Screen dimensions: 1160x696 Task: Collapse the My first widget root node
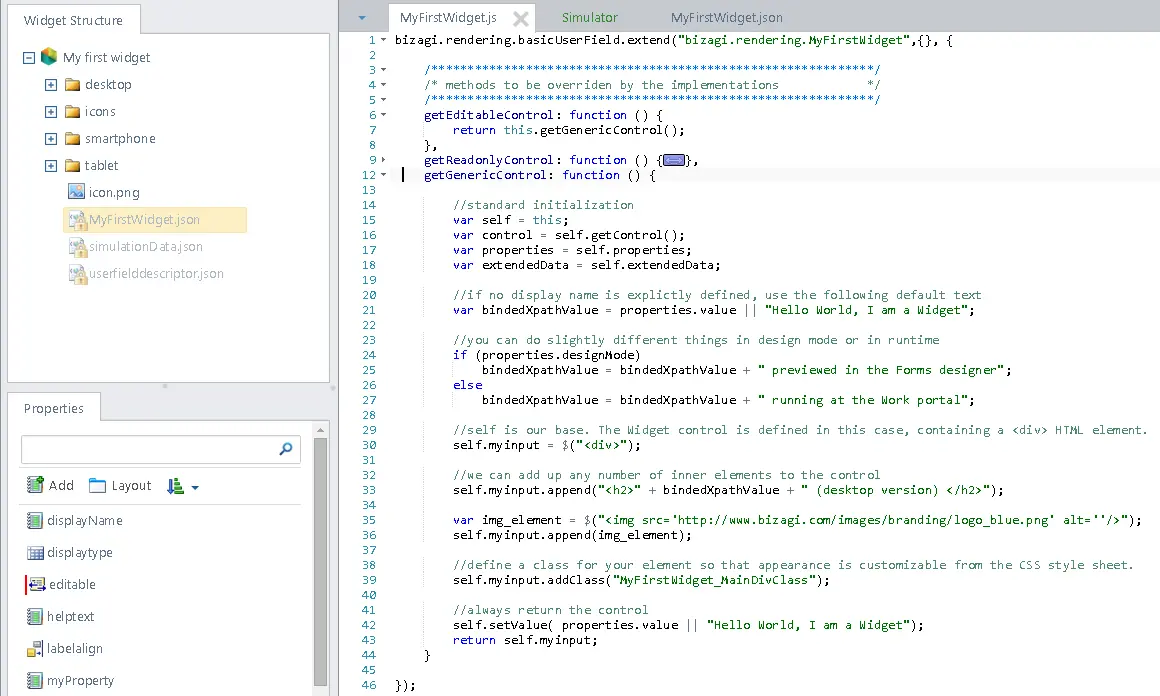(29, 58)
